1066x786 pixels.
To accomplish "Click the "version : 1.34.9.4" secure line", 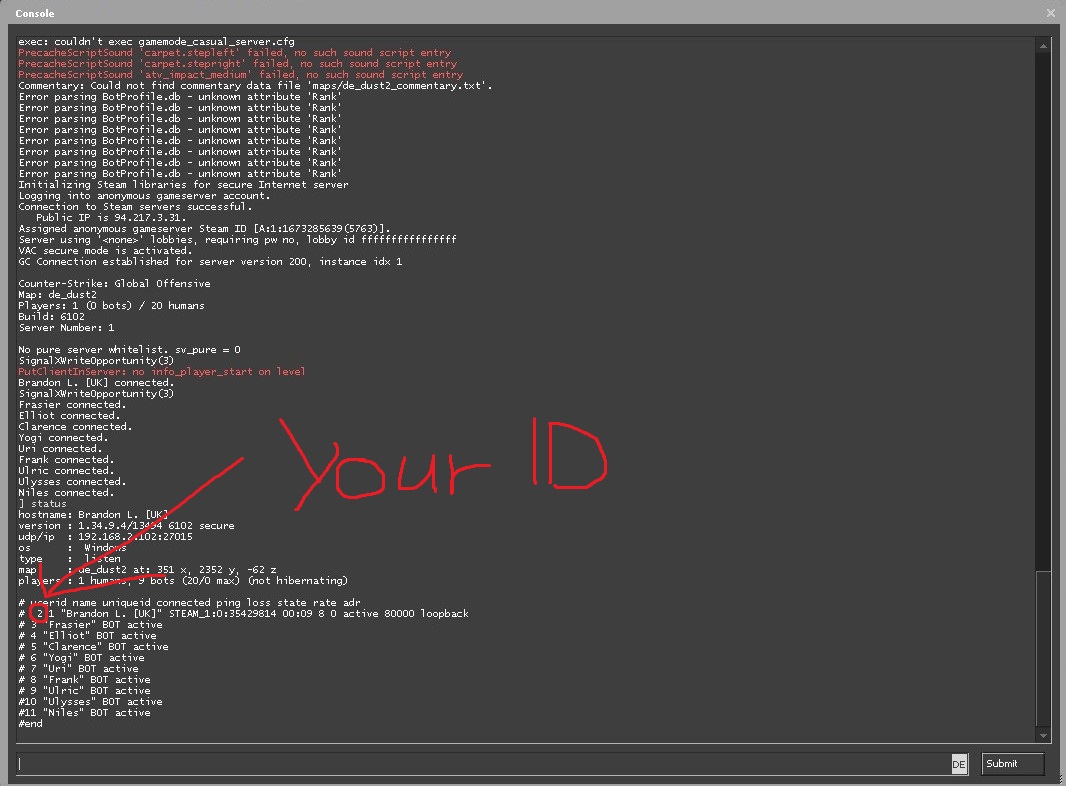I will coord(126,526).
